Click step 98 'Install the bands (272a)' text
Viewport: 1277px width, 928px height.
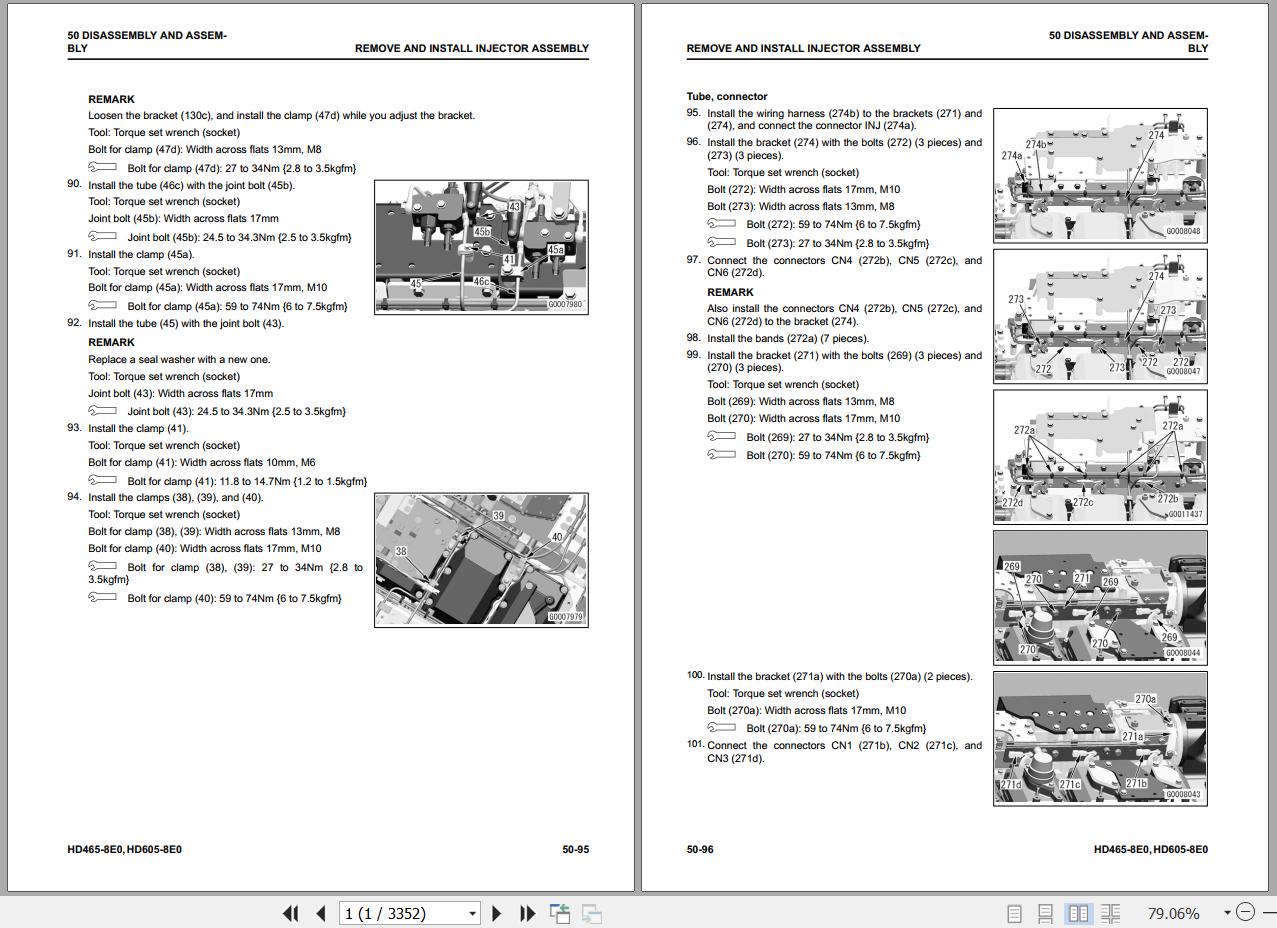click(x=788, y=338)
